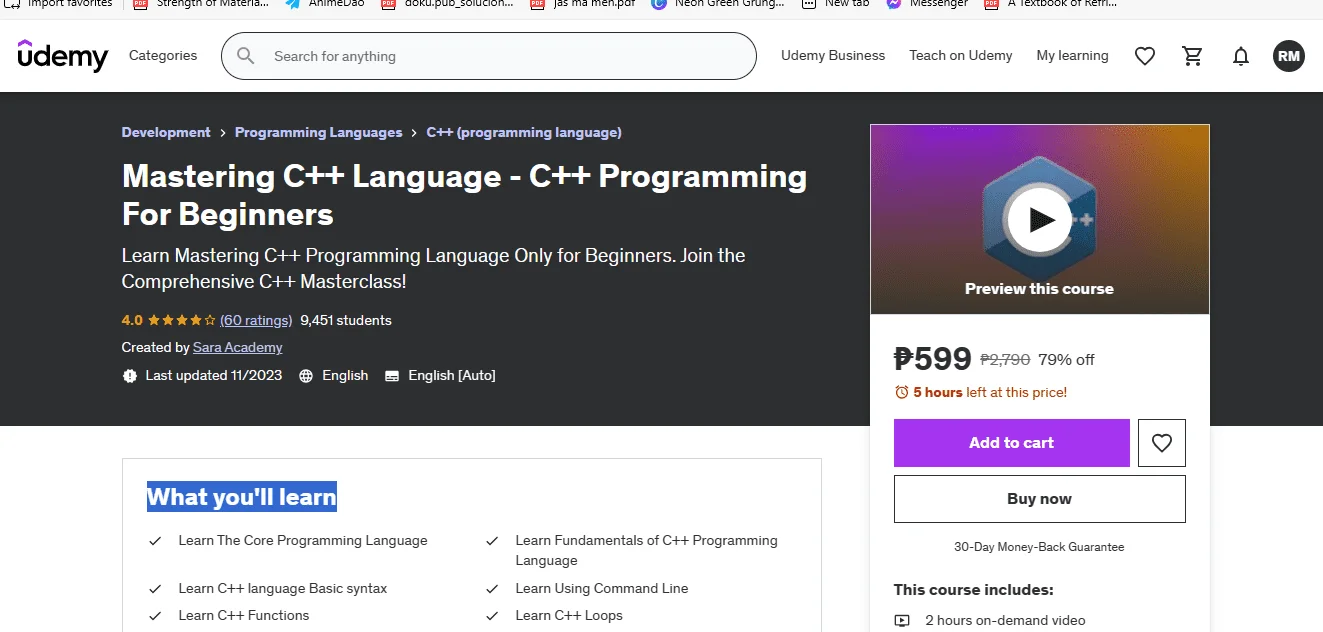Click Learn C++ Loops item

tap(569, 616)
